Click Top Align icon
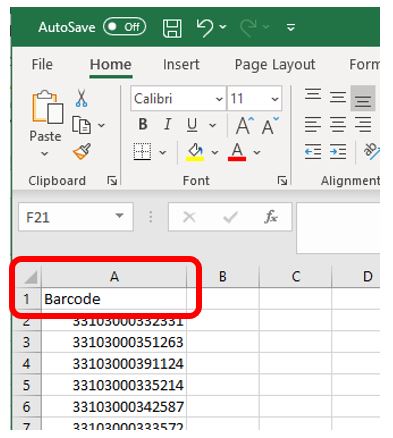The height and width of the screenshot is (438, 393). (313, 95)
